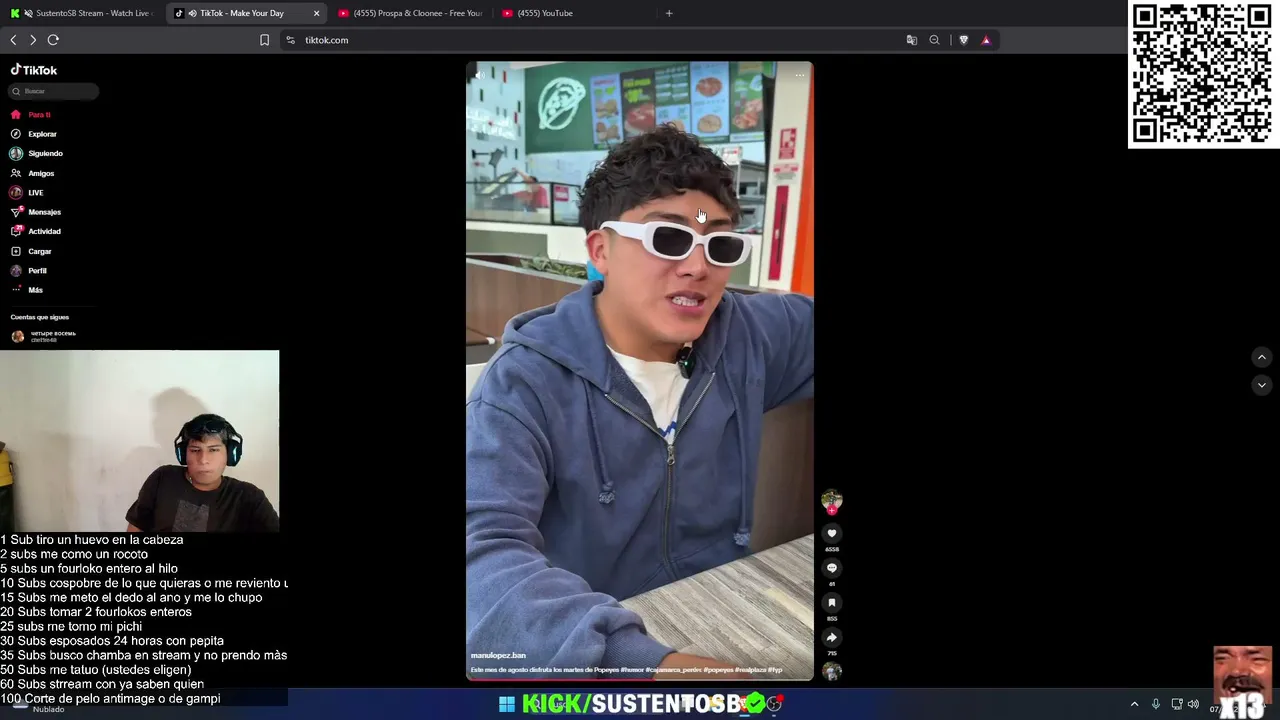
Task: Open the Brave Shields lion icon
Action: coord(963,40)
